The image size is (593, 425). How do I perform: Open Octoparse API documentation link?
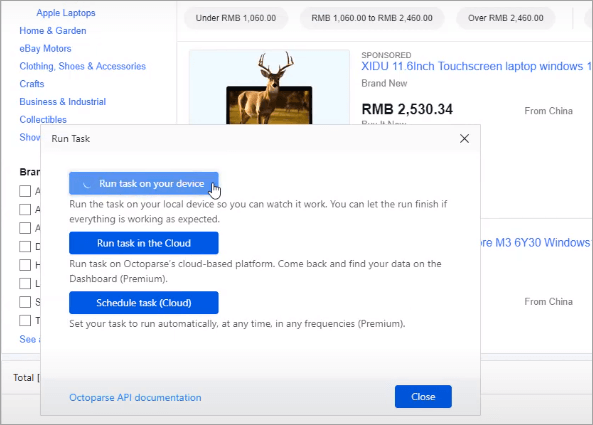pos(135,397)
